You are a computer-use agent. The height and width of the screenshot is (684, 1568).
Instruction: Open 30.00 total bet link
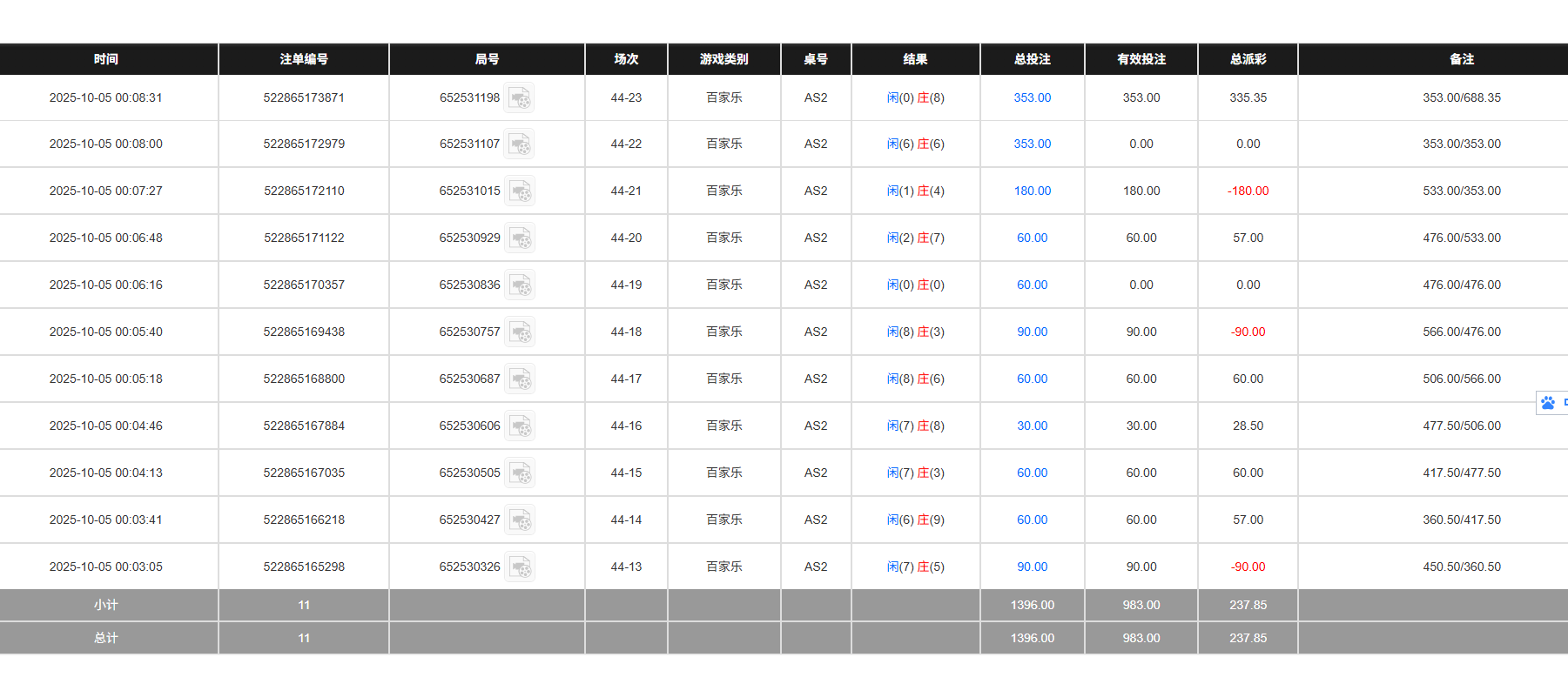click(1032, 426)
